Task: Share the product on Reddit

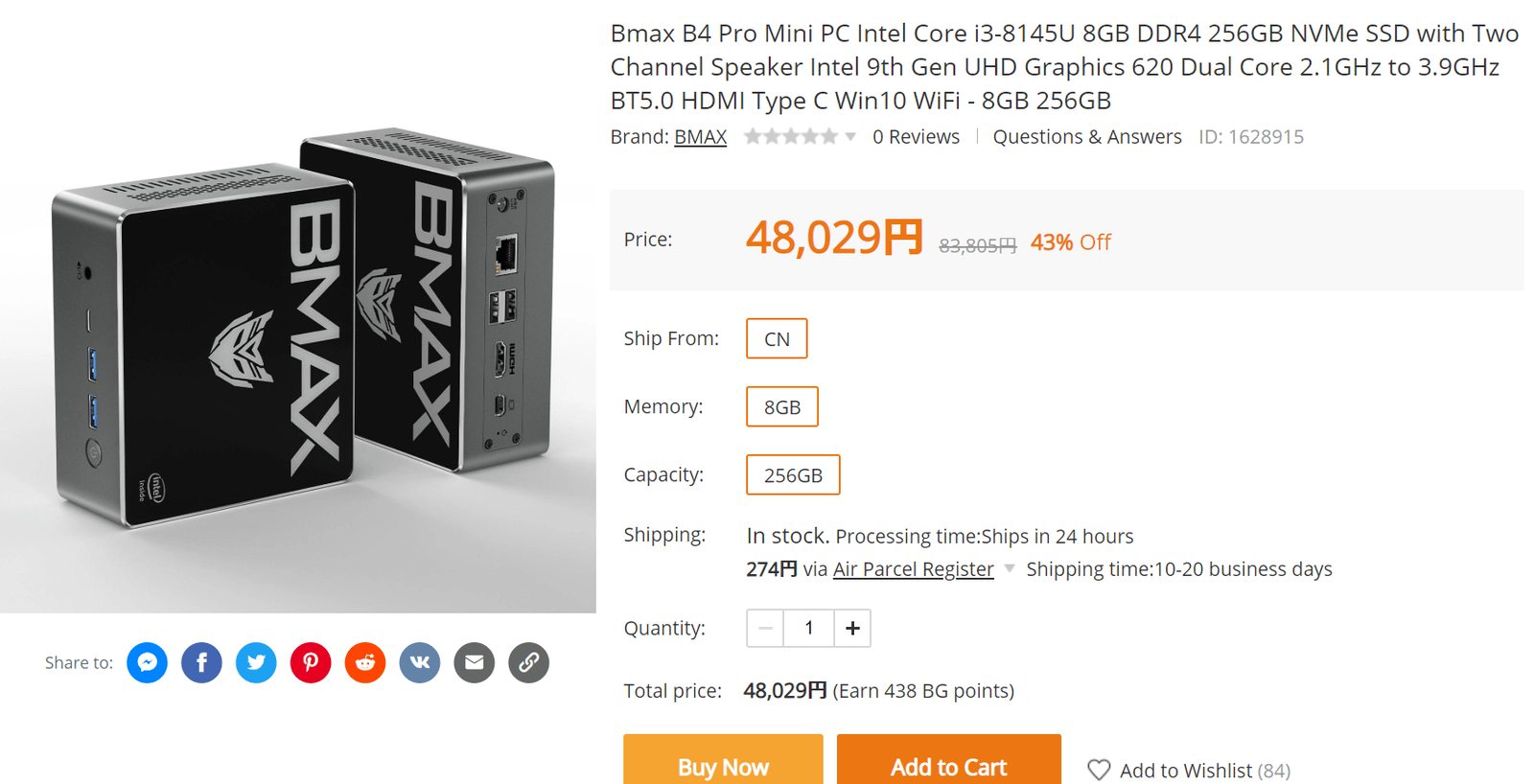Action: pyautogui.click(x=365, y=662)
